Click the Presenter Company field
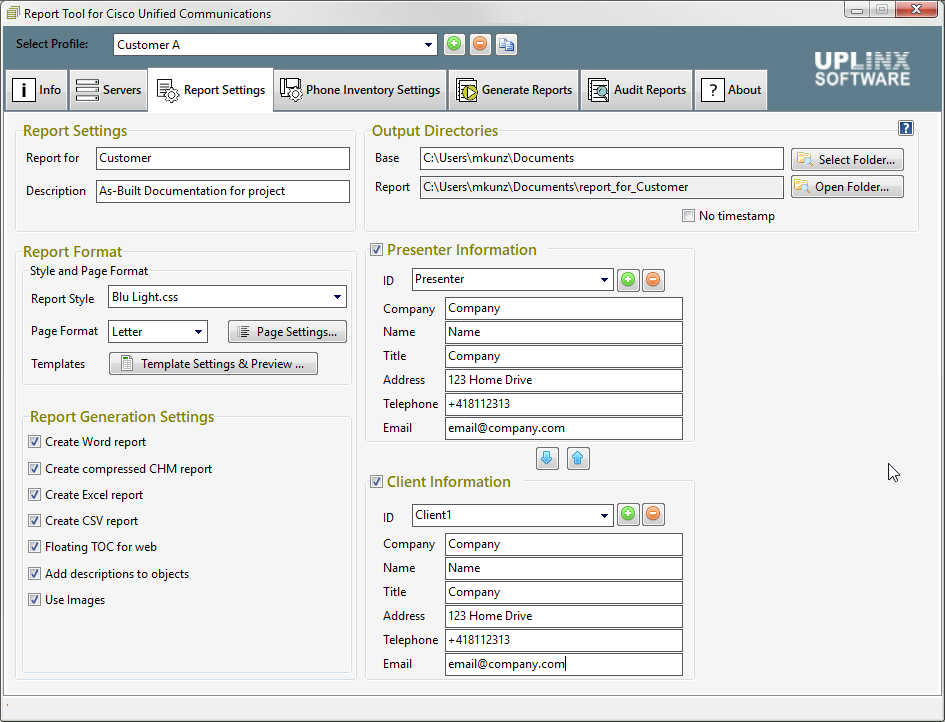 click(x=564, y=309)
